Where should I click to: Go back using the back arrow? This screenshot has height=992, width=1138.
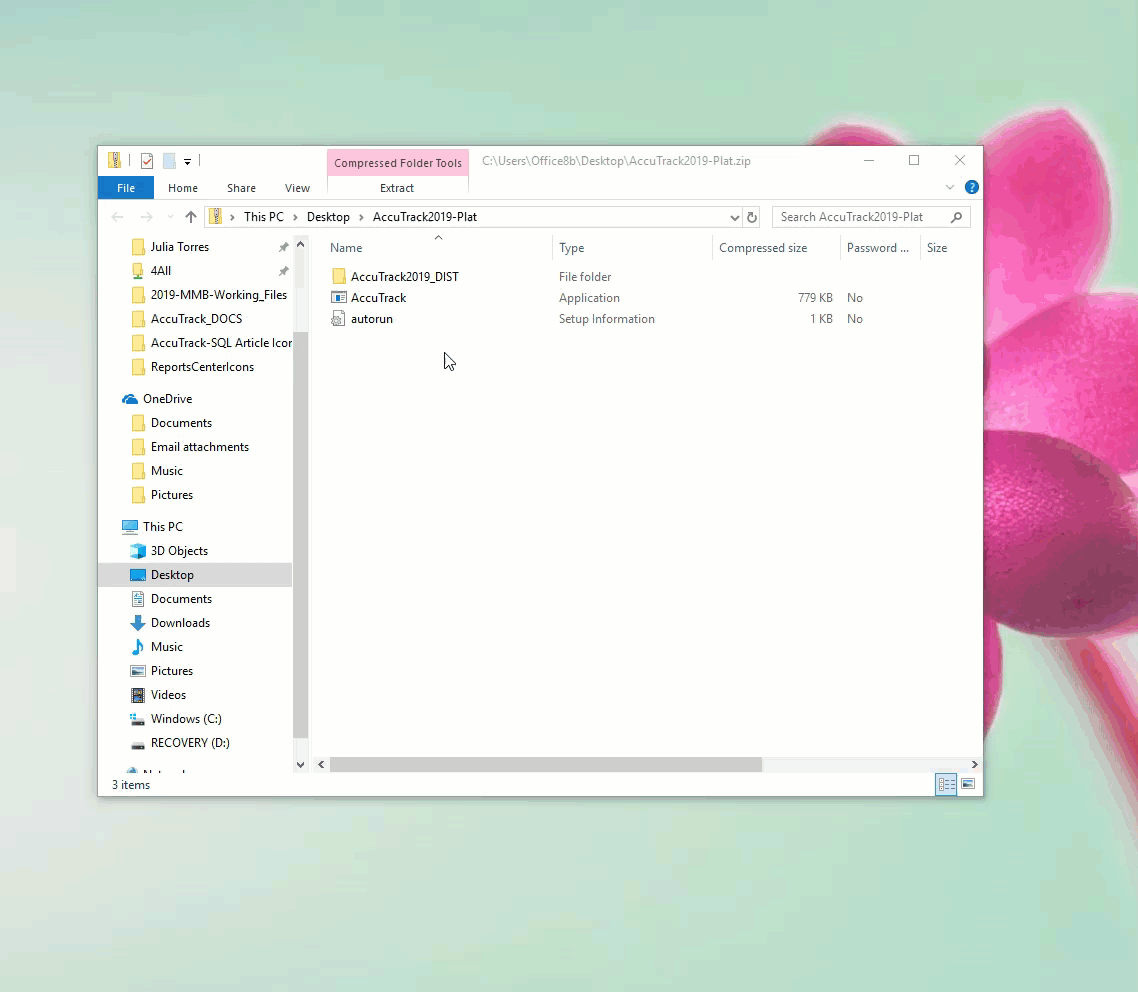(118, 217)
